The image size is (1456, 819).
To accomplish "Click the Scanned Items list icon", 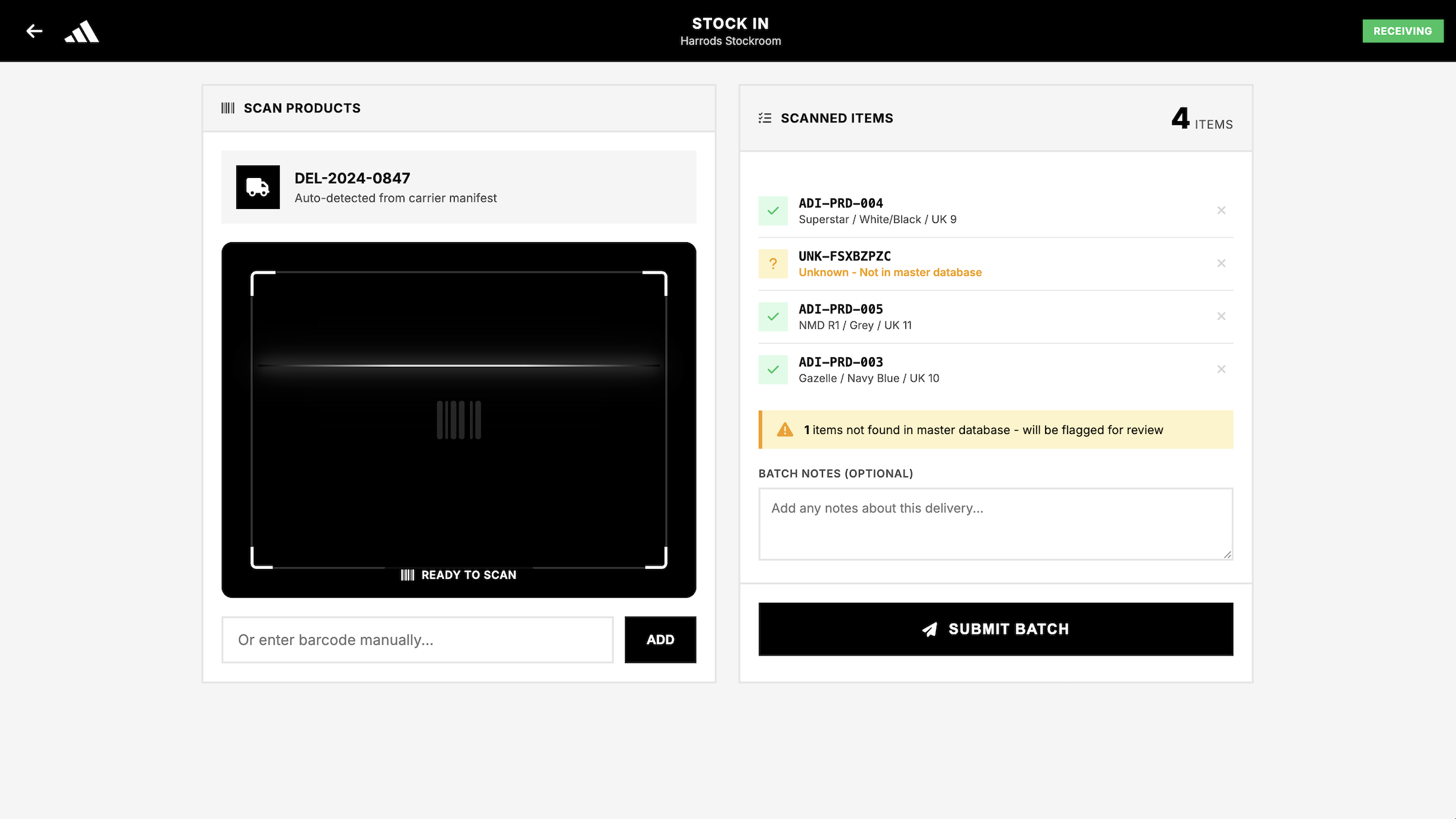I will [764, 118].
